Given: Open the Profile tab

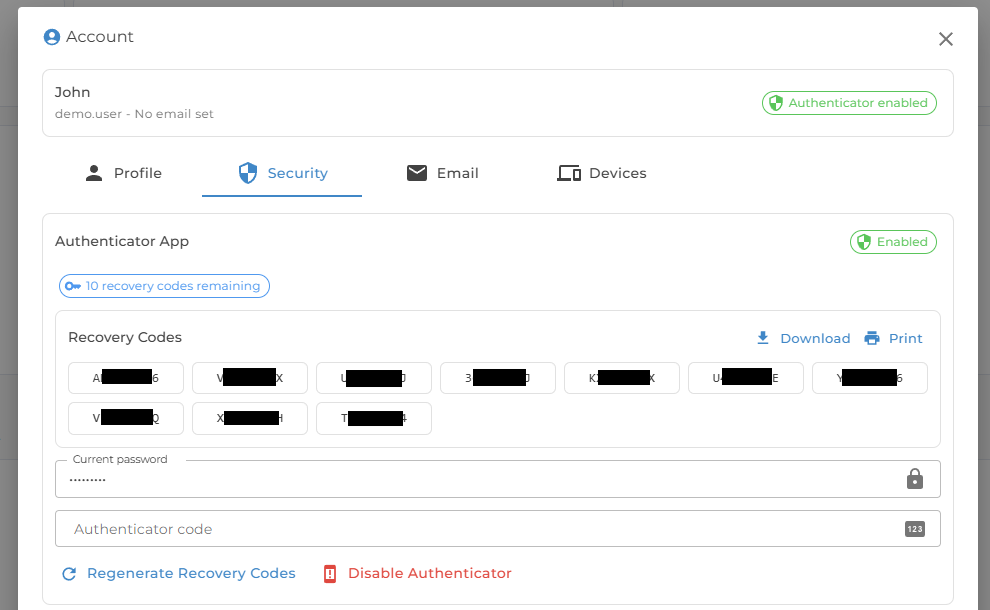Looking at the screenshot, I should tap(124, 173).
